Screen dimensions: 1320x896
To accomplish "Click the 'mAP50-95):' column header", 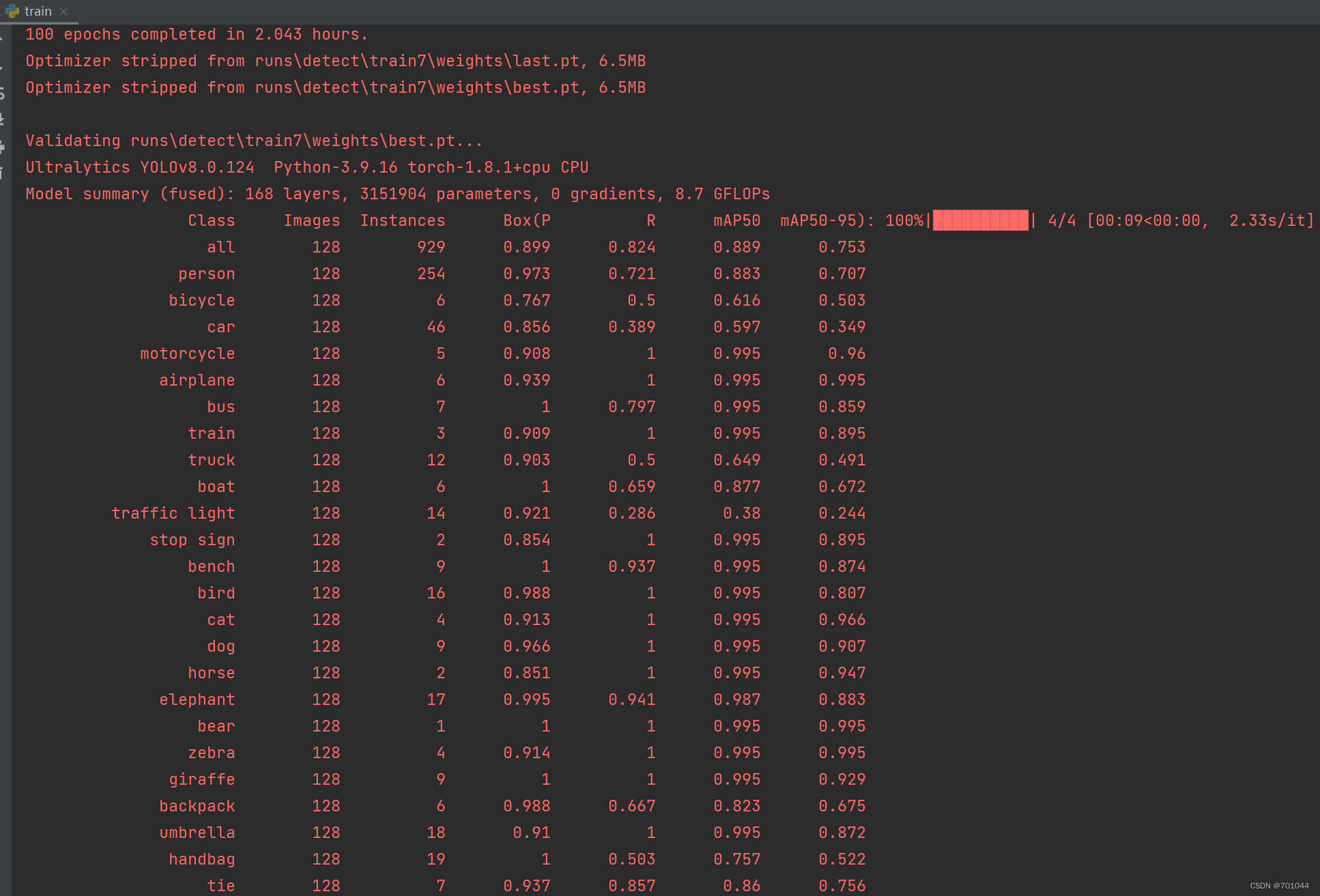I will 828,220.
